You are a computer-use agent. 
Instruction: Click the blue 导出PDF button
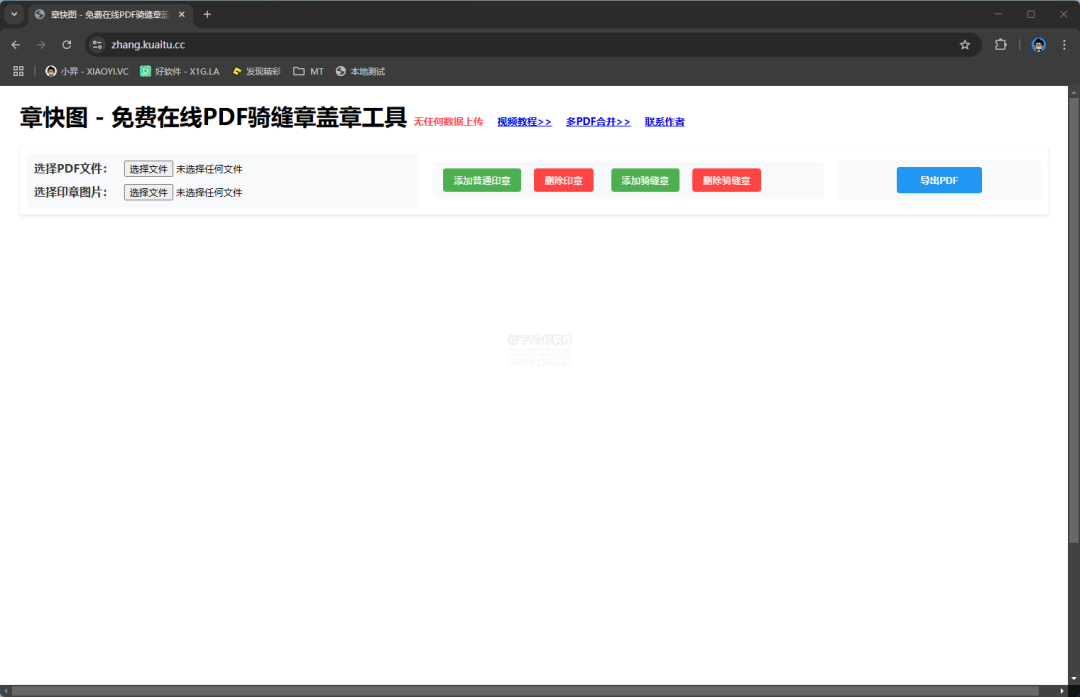[x=939, y=180]
